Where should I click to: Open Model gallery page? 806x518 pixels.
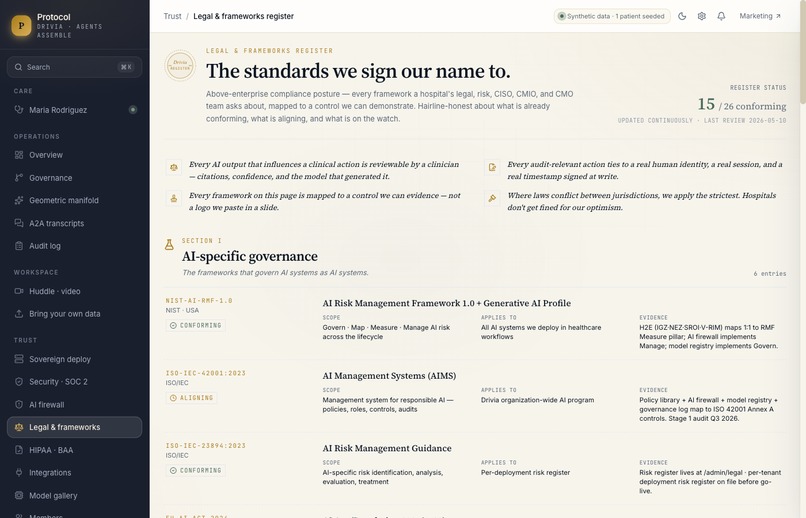point(75,495)
